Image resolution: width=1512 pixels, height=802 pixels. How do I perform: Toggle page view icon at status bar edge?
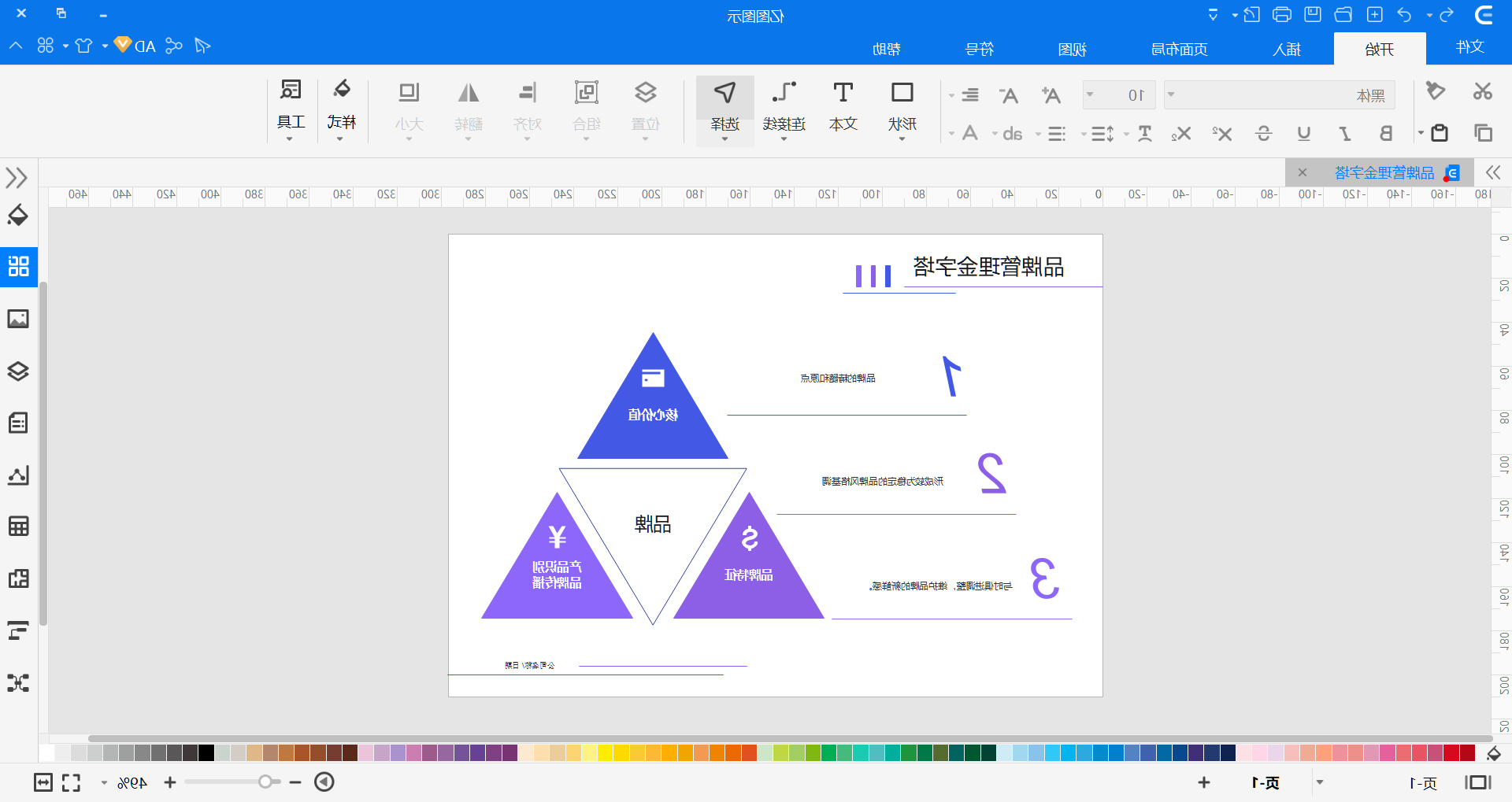(x=1478, y=782)
